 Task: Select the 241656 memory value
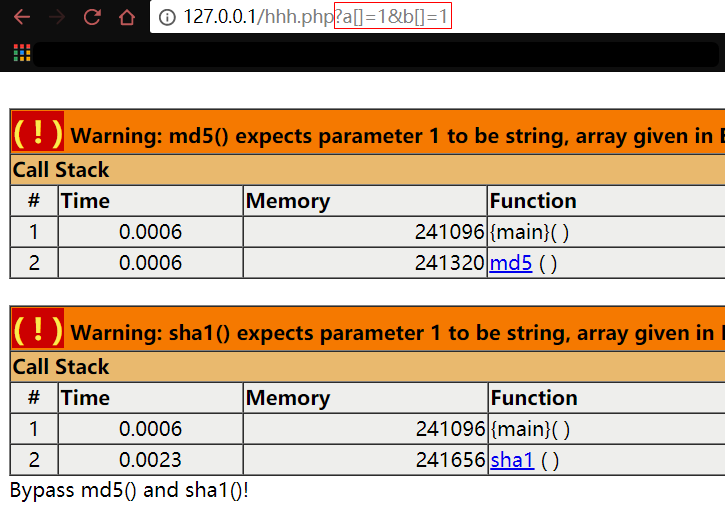450,461
